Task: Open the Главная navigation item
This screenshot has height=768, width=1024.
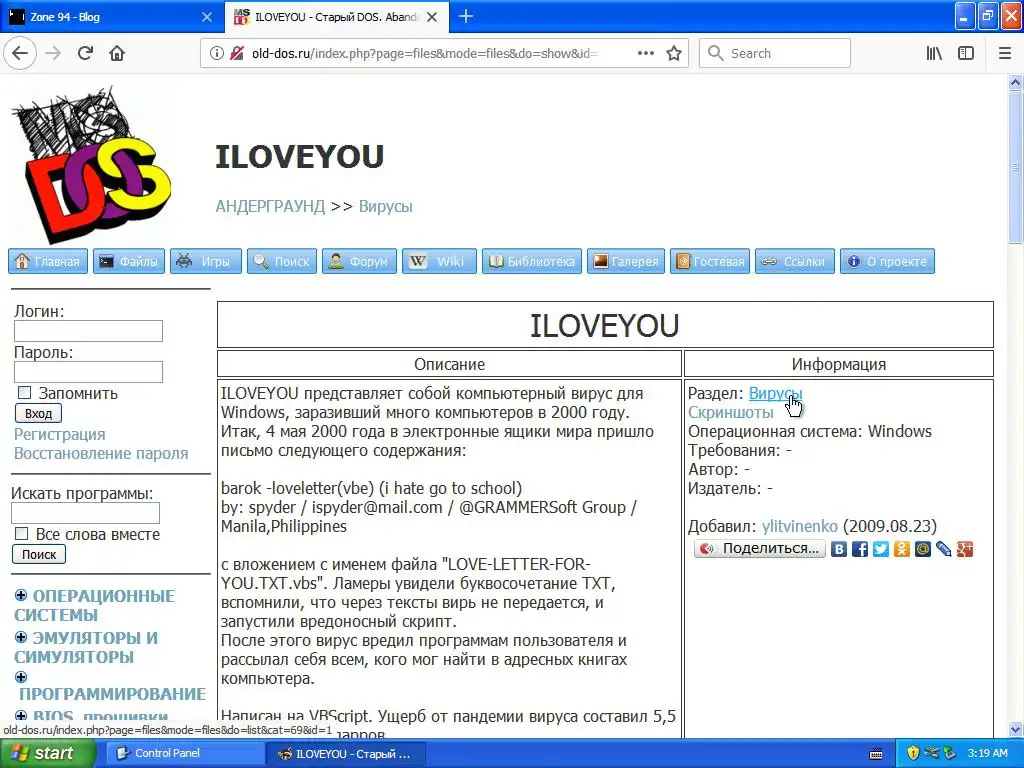Action: point(48,261)
